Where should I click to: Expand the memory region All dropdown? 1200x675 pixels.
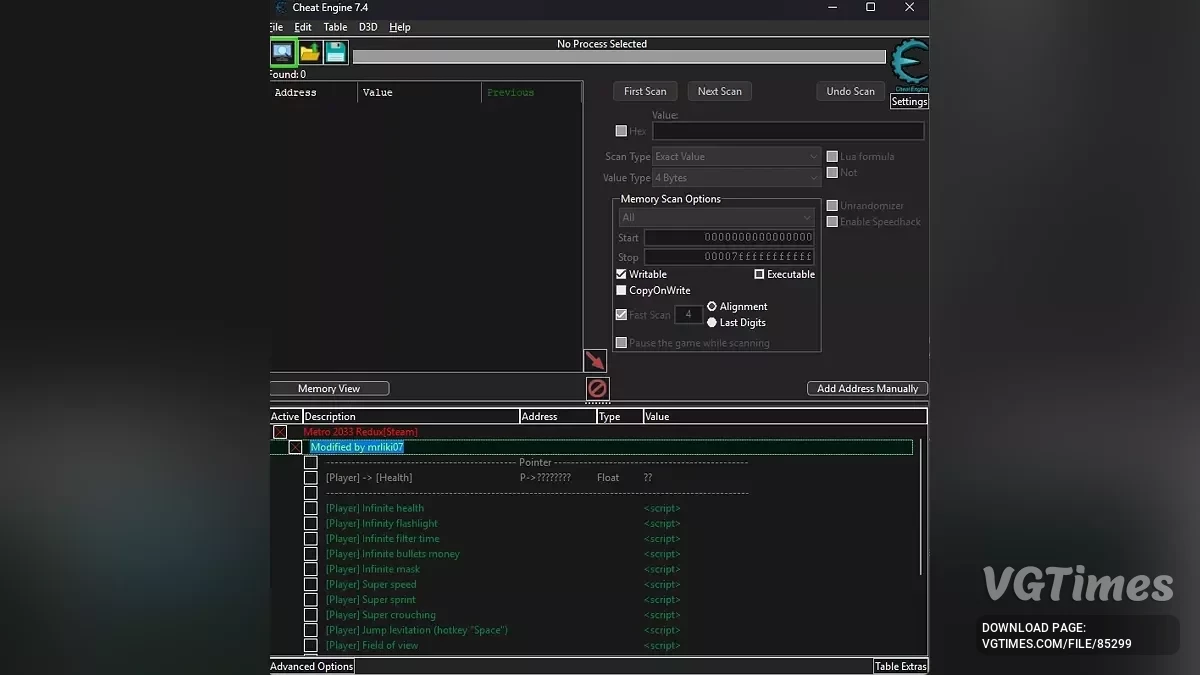click(716, 218)
